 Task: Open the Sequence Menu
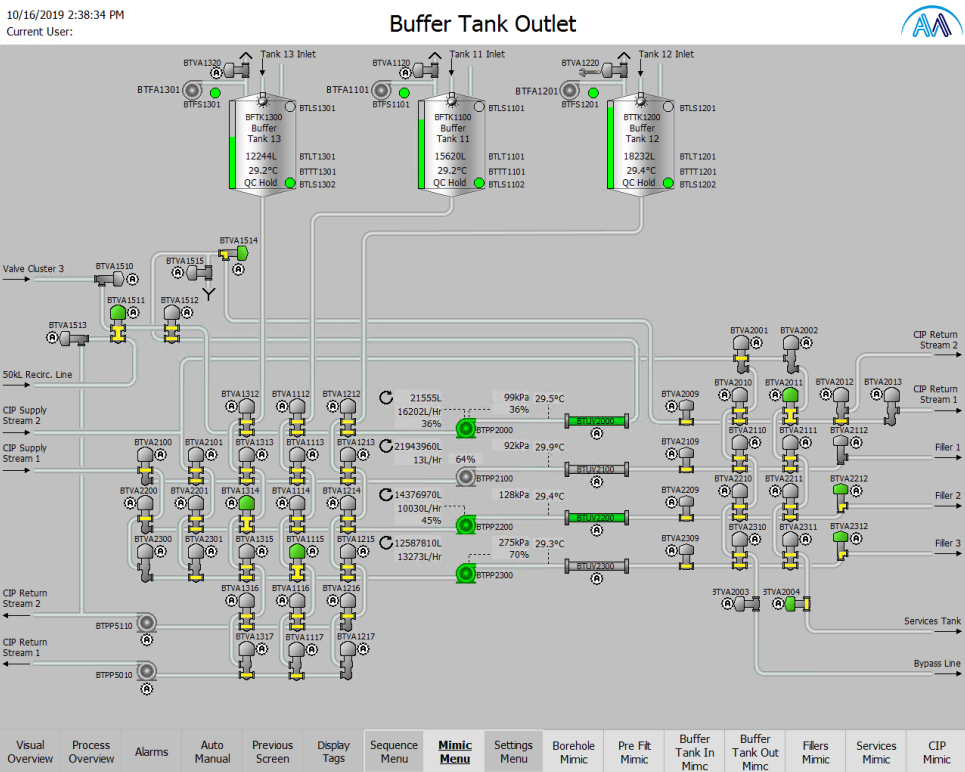(394, 752)
